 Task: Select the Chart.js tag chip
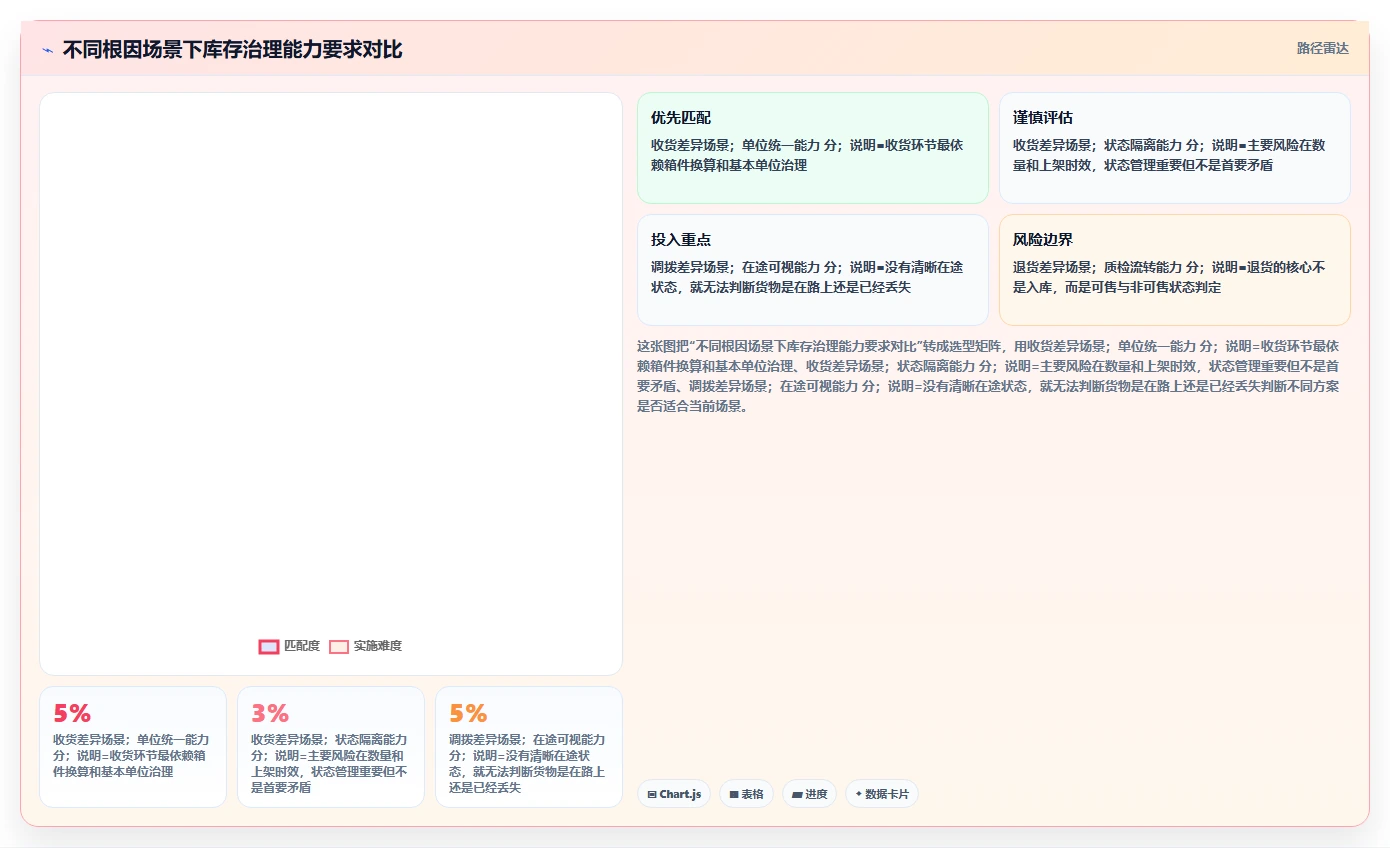(674, 794)
